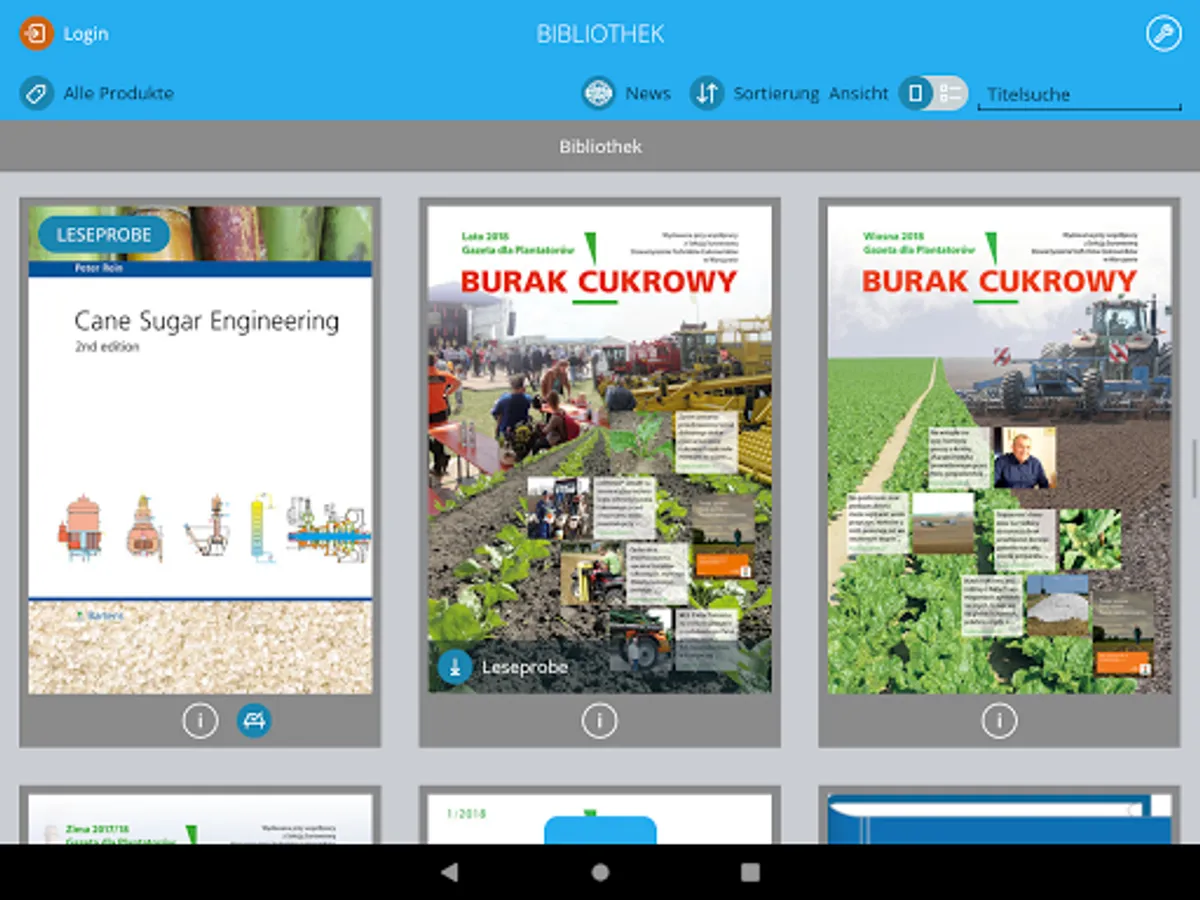This screenshot has width=1200, height=900.
Task: Open the 1/2018 issue cover
Action: (600, 819)
